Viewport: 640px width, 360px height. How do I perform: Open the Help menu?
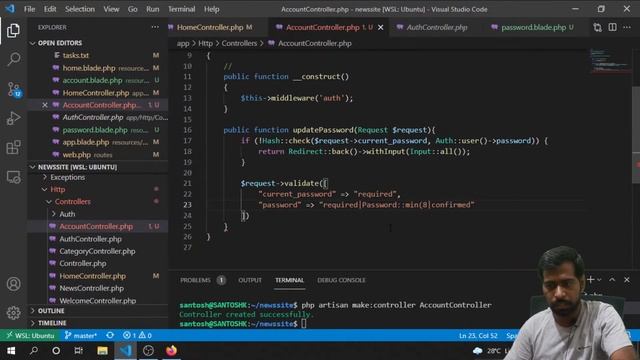coord(211,9)
